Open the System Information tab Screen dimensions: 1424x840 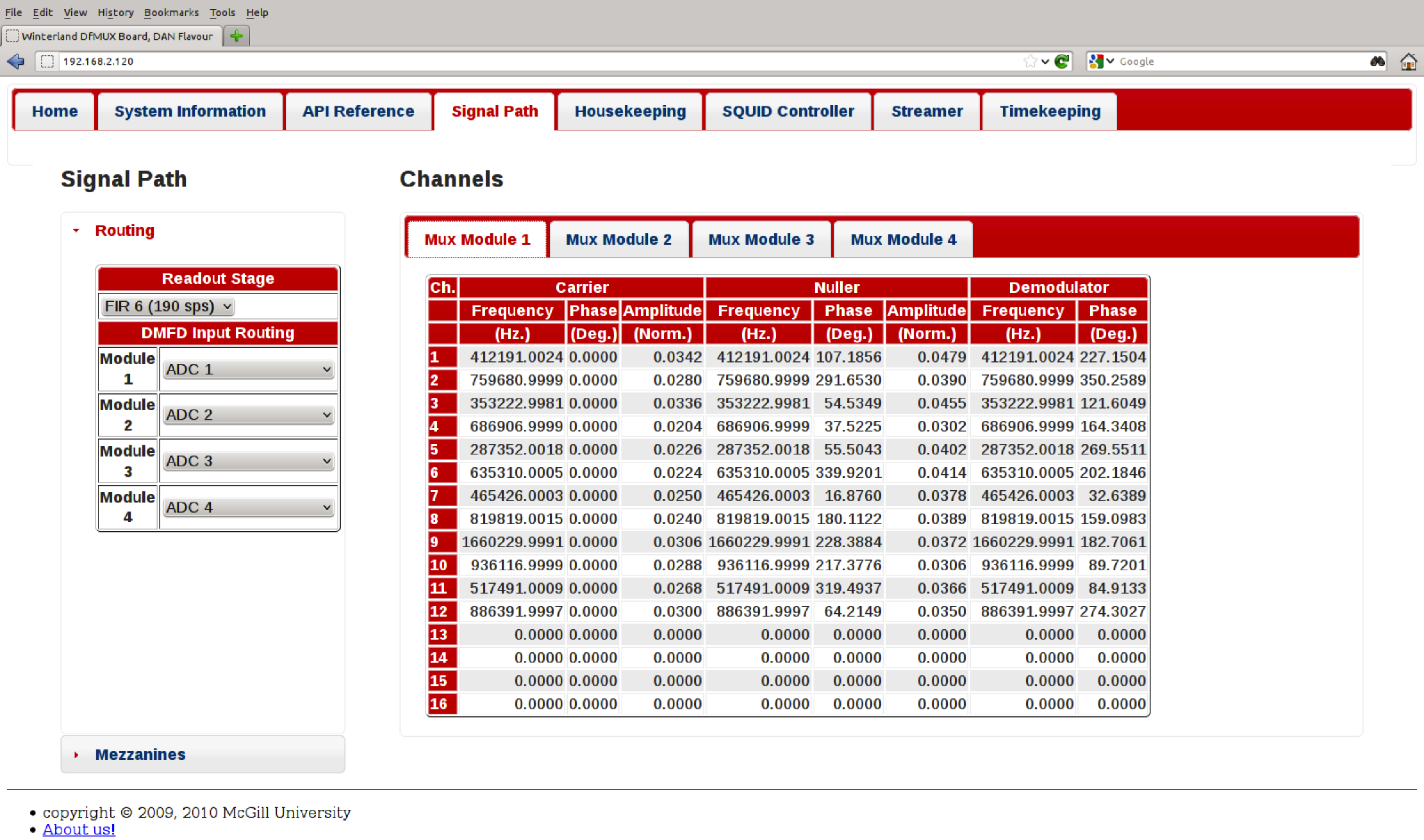click(190, 111)
